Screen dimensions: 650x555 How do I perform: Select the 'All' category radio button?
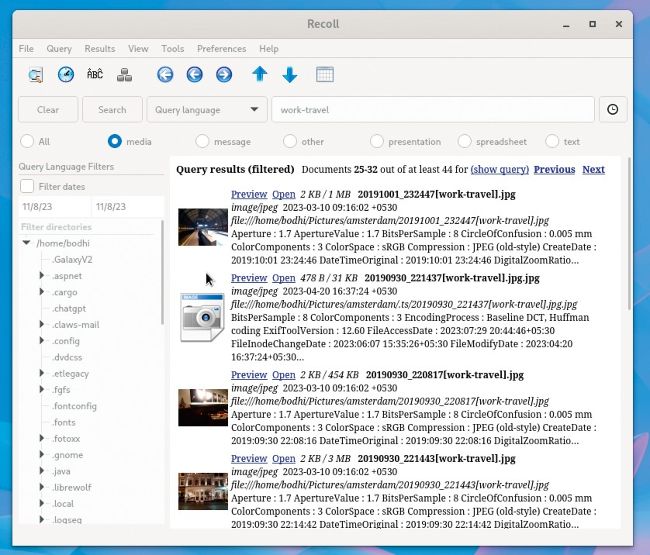[27, 142]
